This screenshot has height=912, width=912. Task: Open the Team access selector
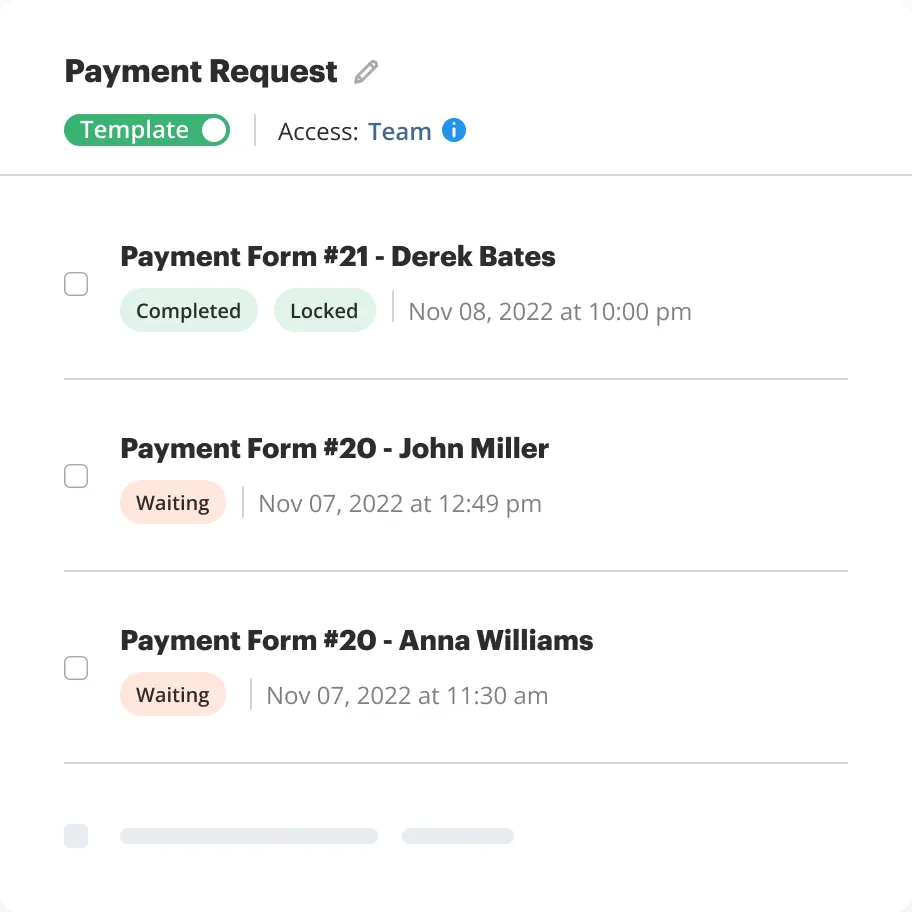pos(399,131)
